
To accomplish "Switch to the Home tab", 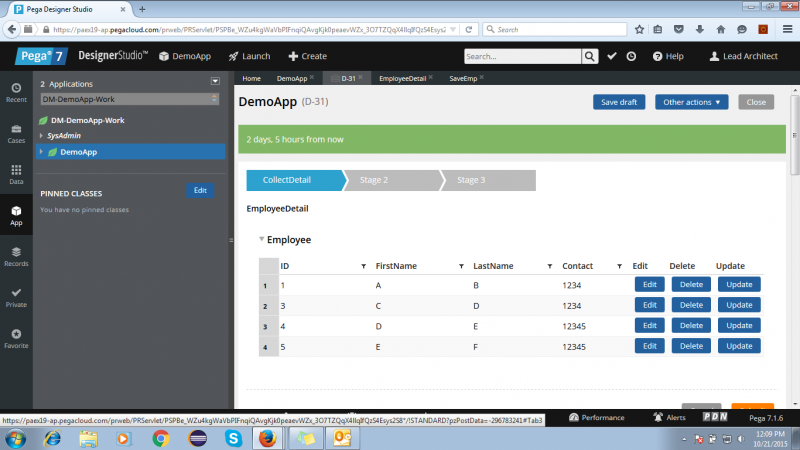I will (x=252, y=79).
